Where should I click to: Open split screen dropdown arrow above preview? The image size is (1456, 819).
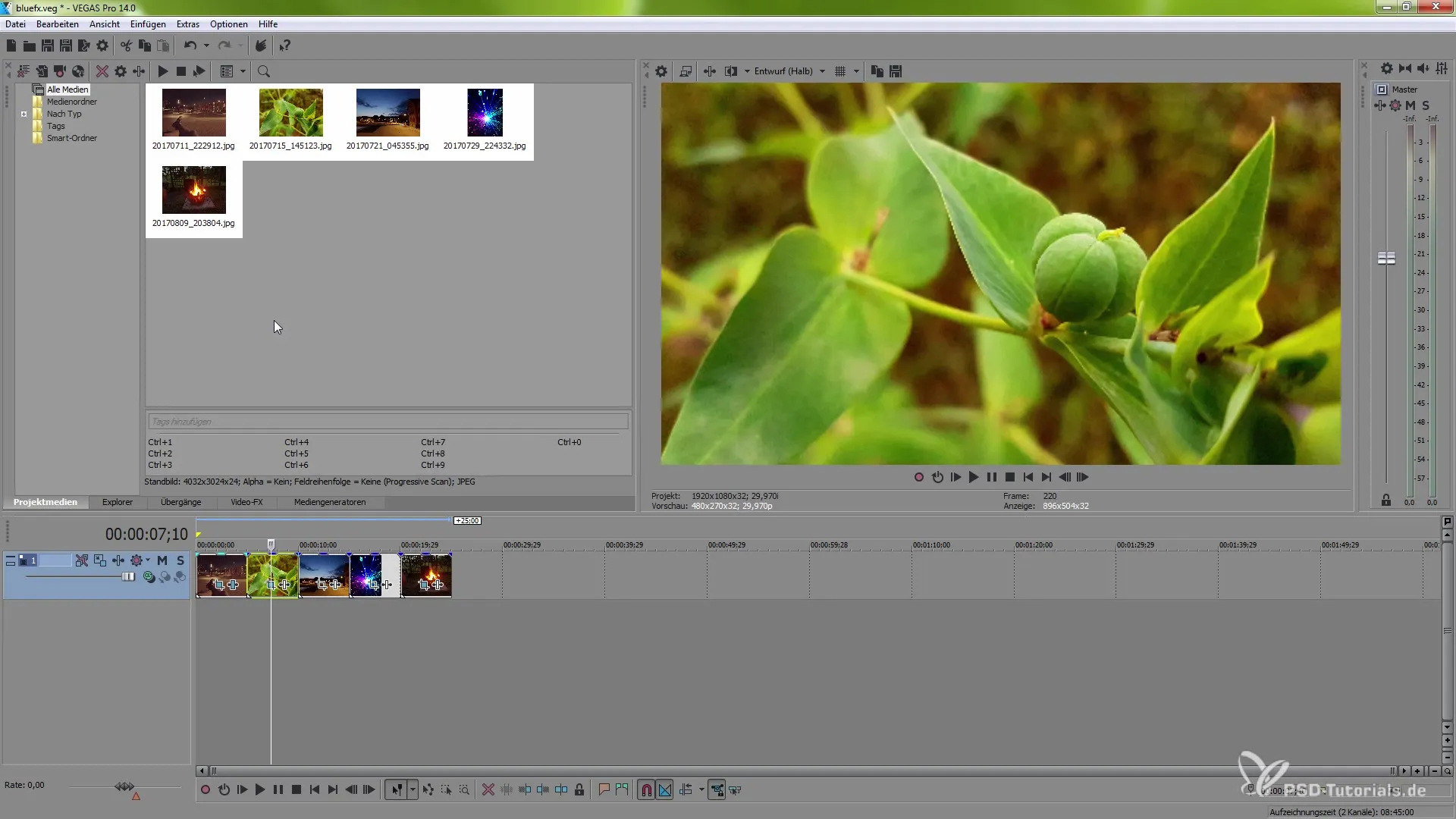[x=747, y=71]
